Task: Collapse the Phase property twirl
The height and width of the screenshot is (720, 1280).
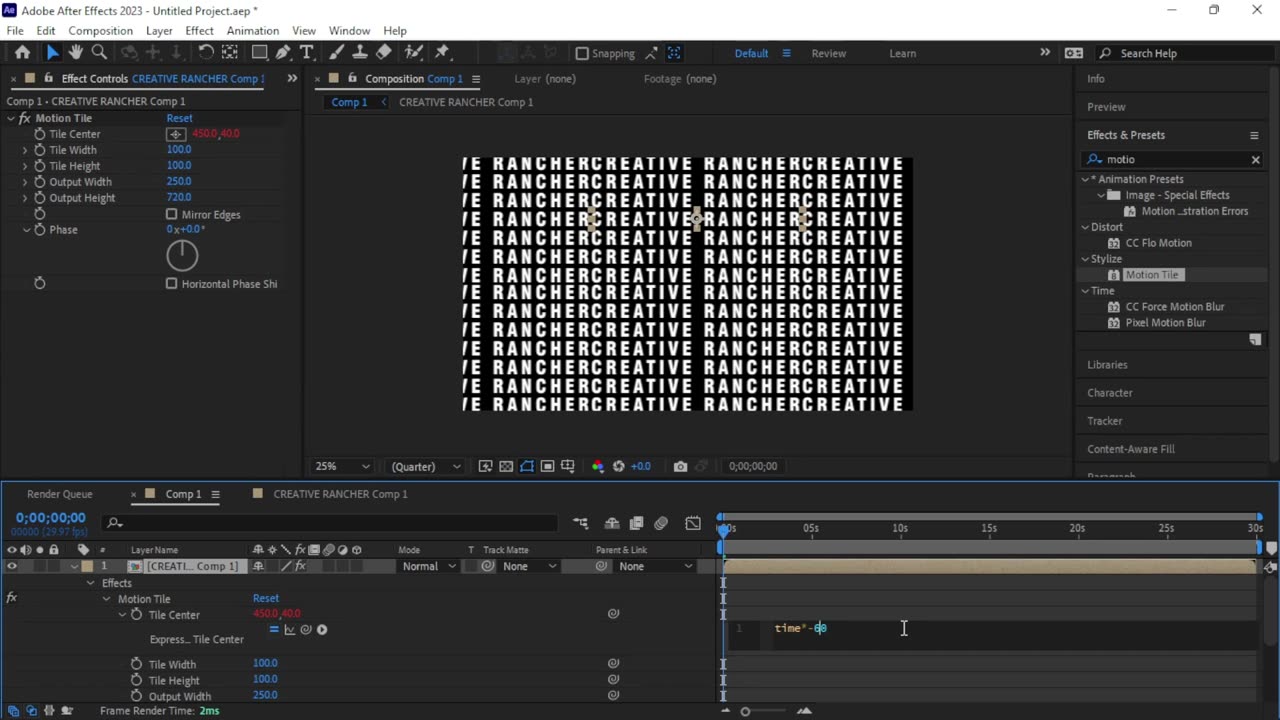Action: pyautogui.click(x=26, y=230)
